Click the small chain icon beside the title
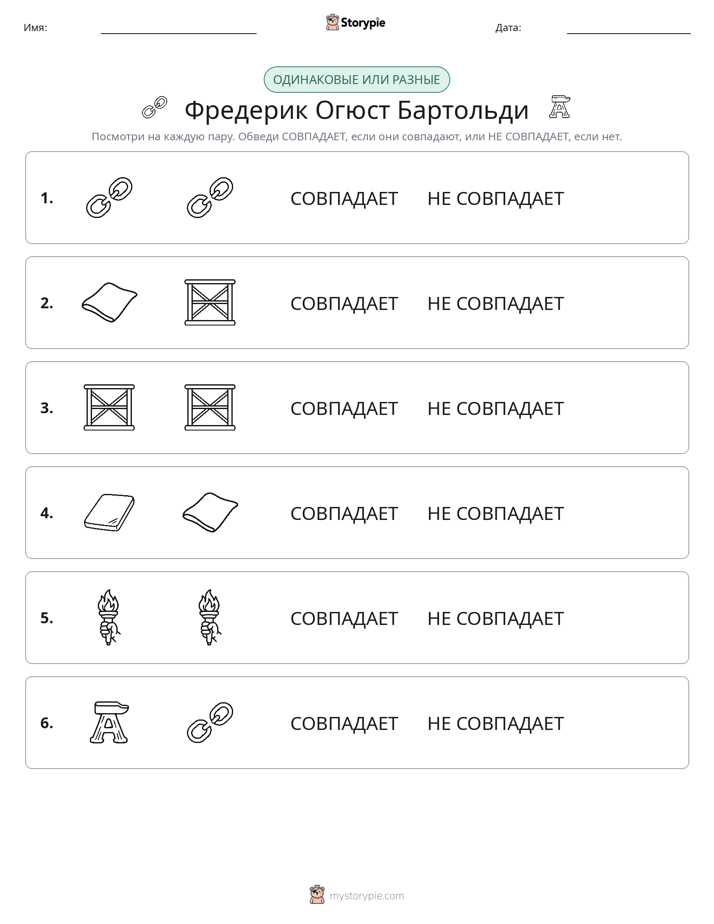This screenshot has height=924, width=714. pyautogui.click(x=155, y=108)
